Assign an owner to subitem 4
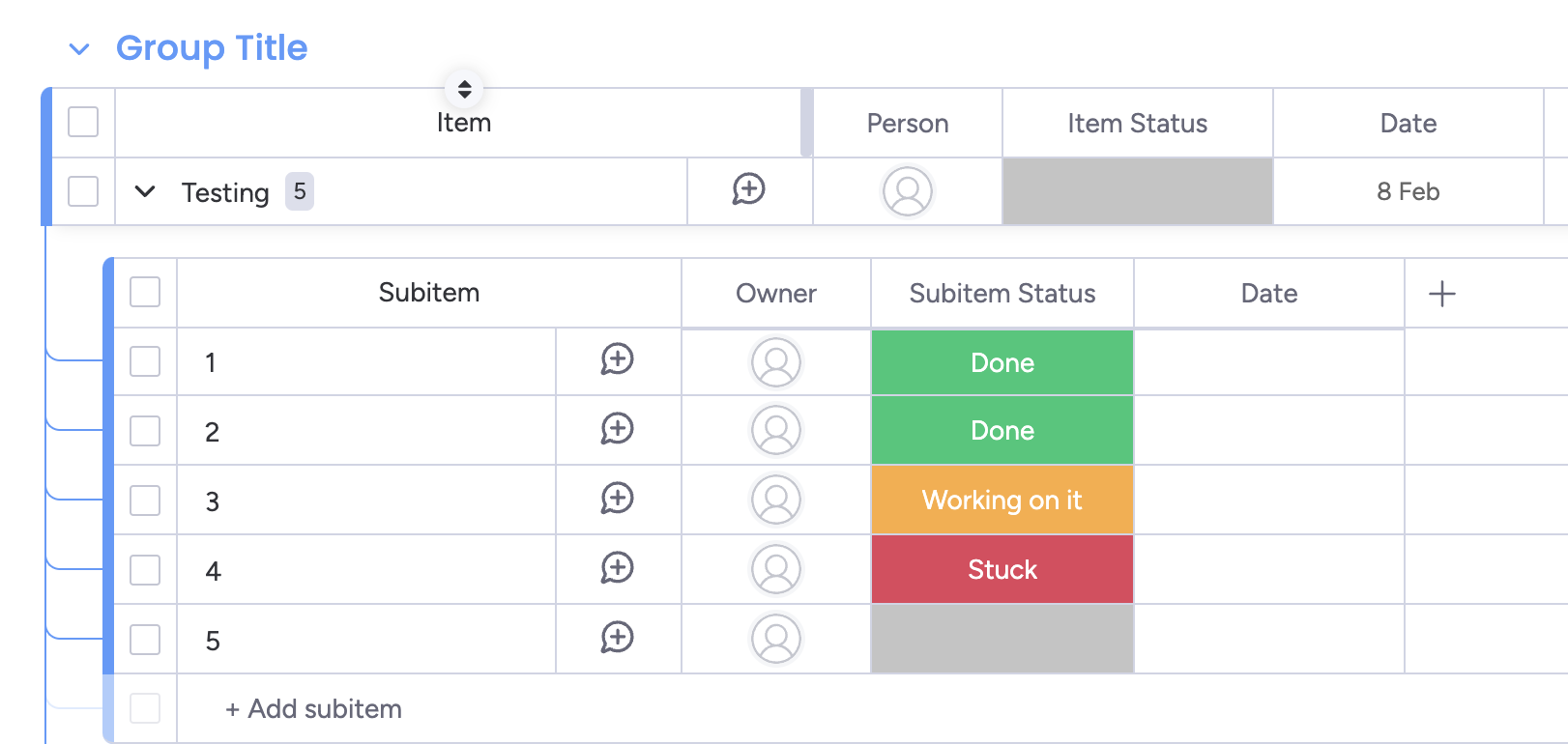This screenshot has width=1568, height=744. click(776, 570)
